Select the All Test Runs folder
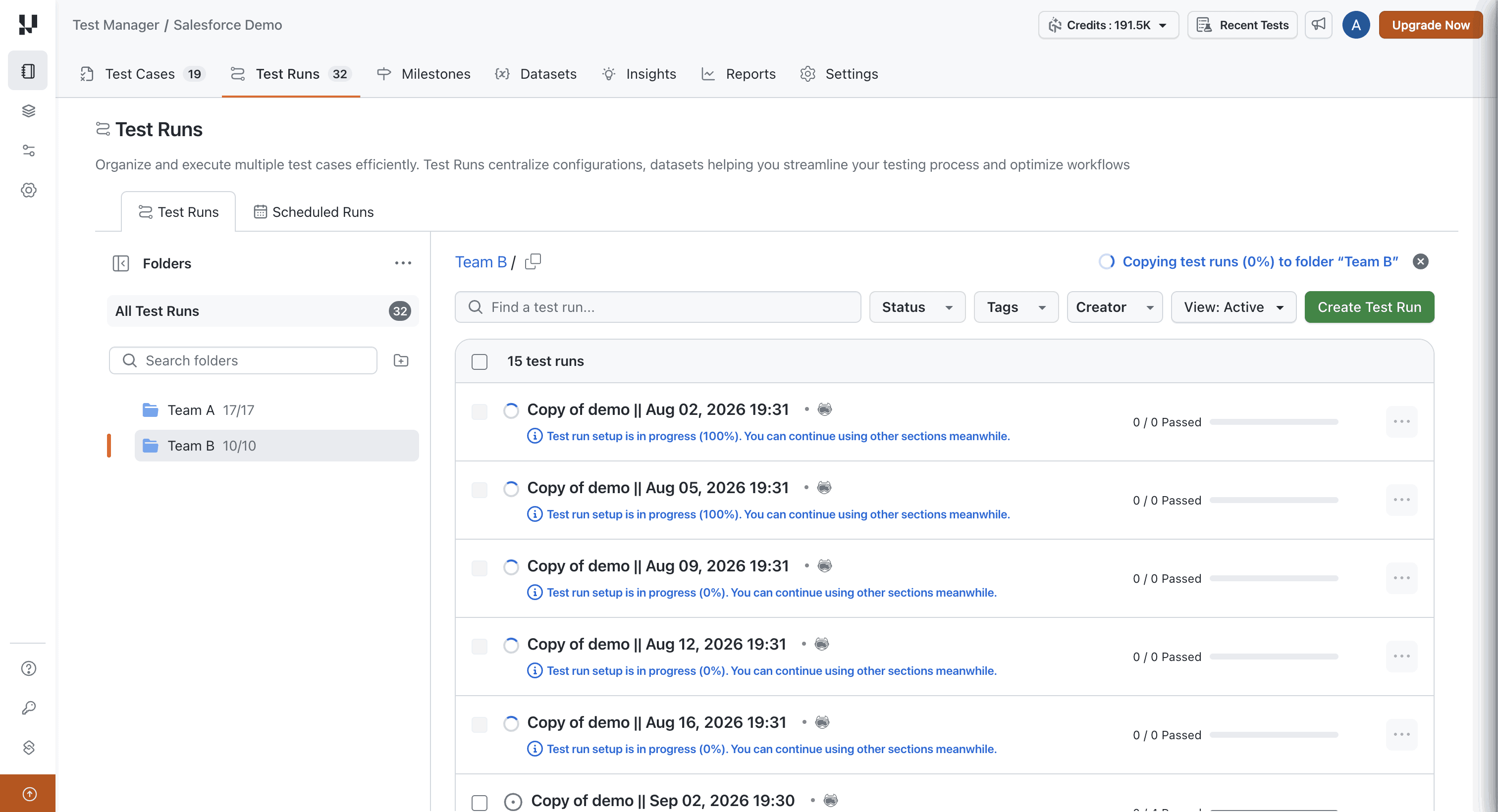 click(x=263, y=311)
